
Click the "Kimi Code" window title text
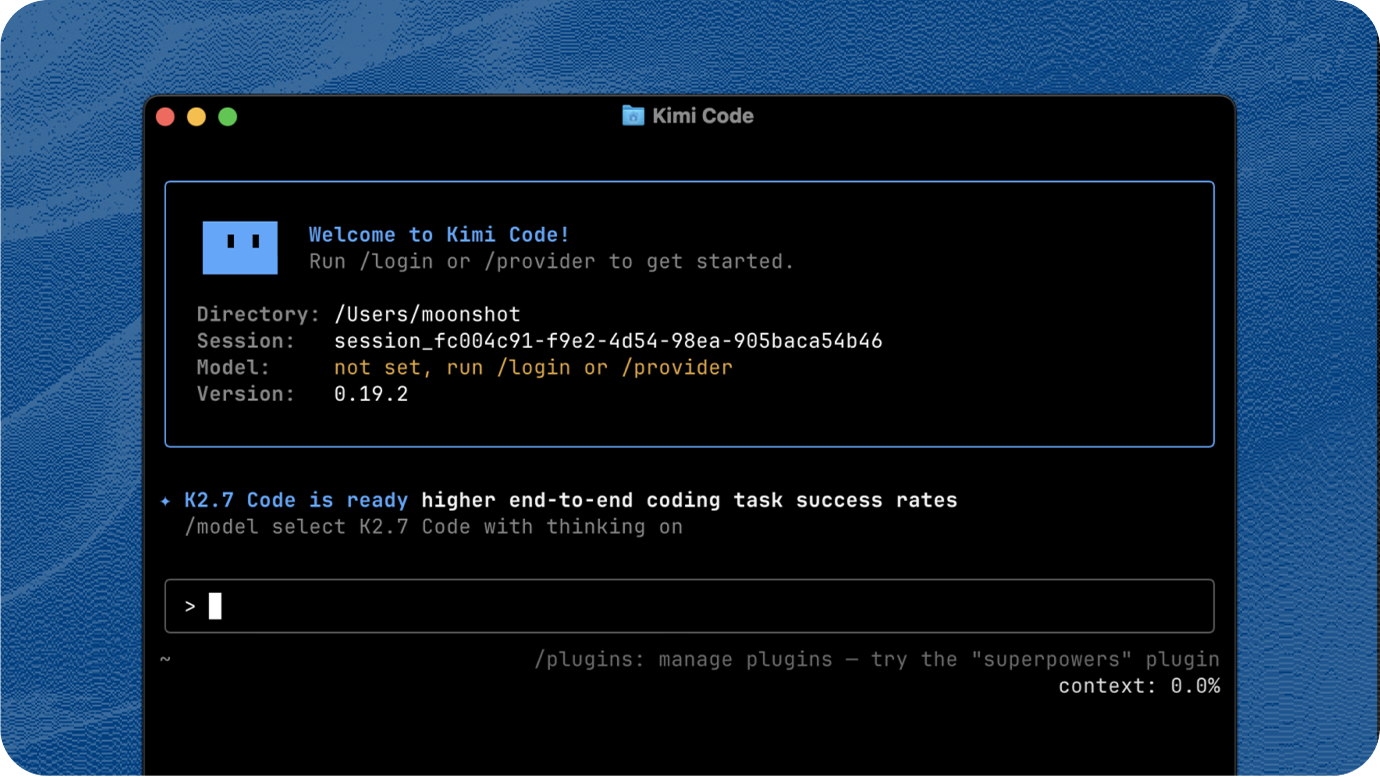(x=703, y=116)
